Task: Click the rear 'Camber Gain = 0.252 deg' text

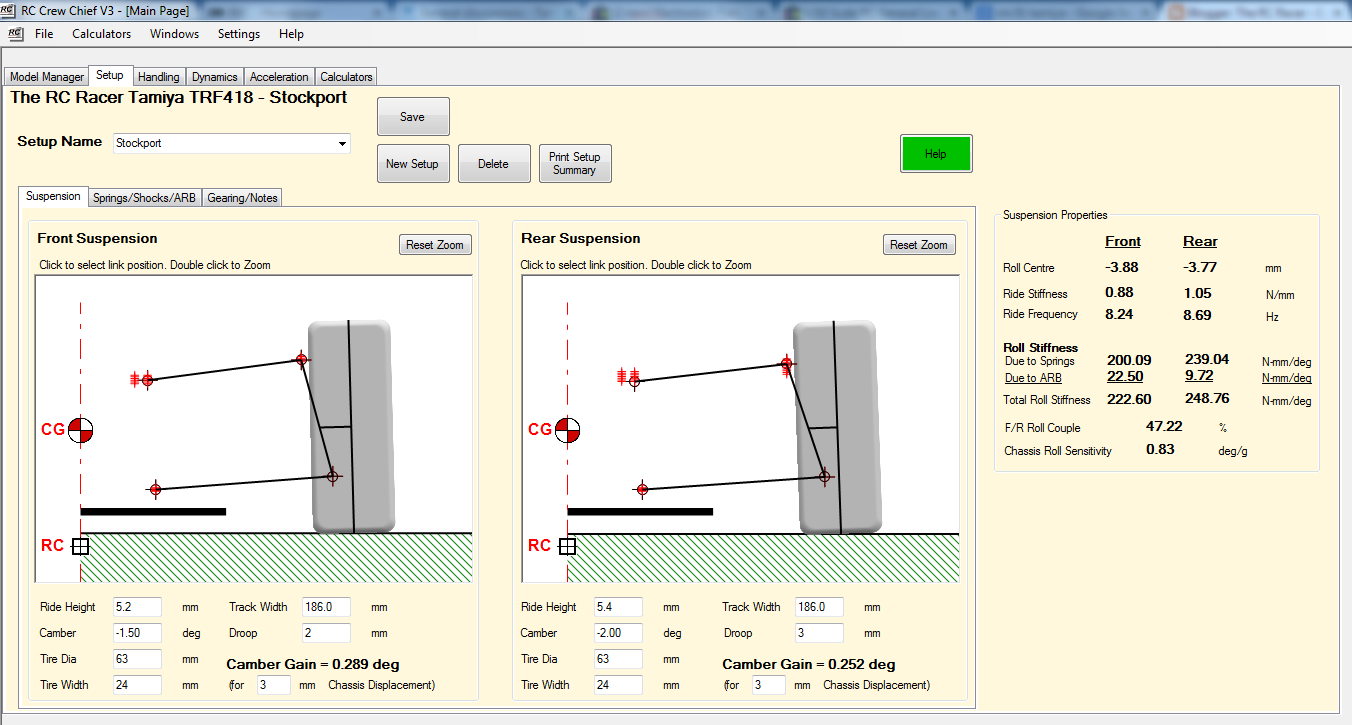Action: (809, 664)
